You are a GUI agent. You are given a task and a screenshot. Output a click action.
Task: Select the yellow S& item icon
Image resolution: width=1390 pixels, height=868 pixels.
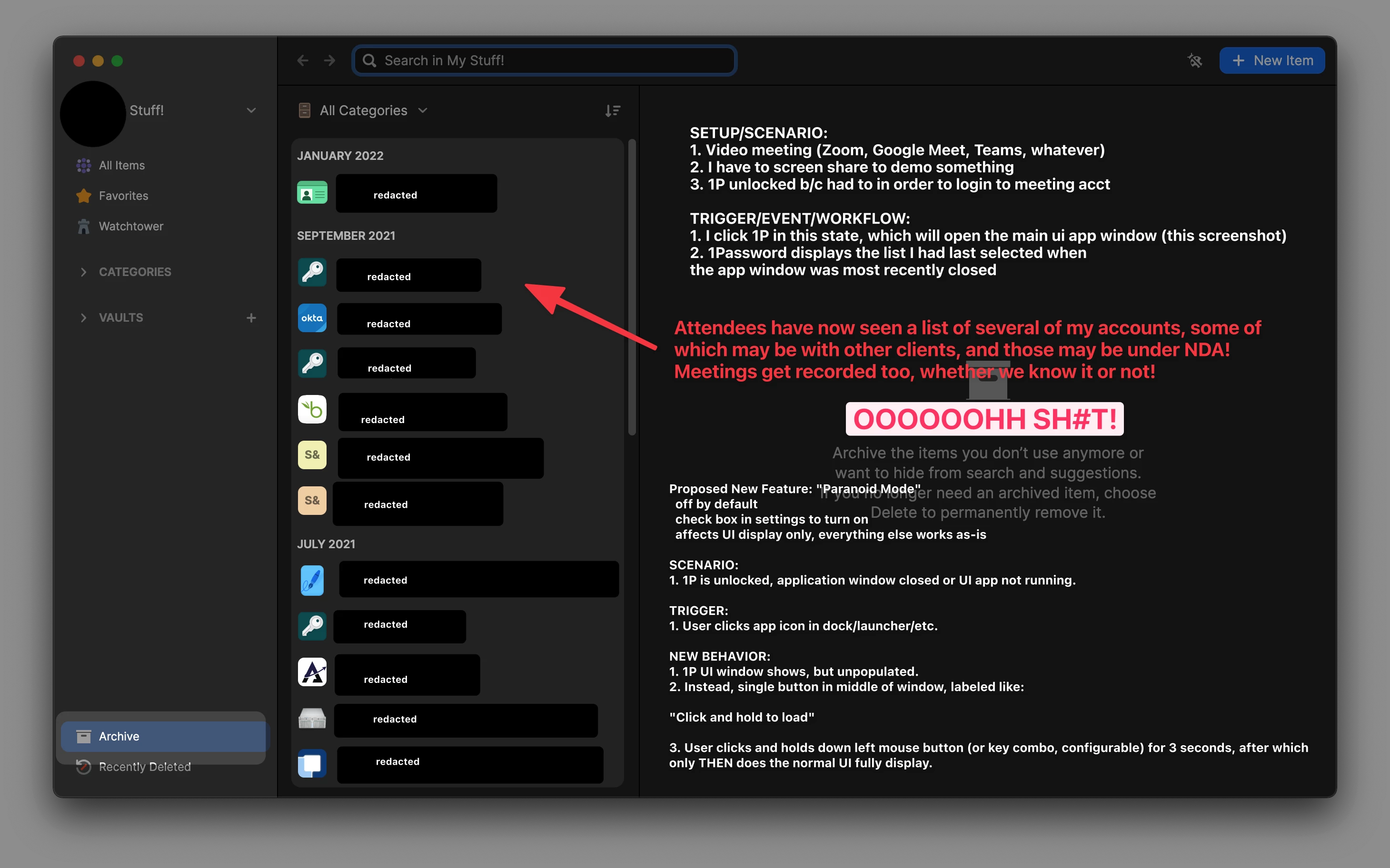click(312, 454)
